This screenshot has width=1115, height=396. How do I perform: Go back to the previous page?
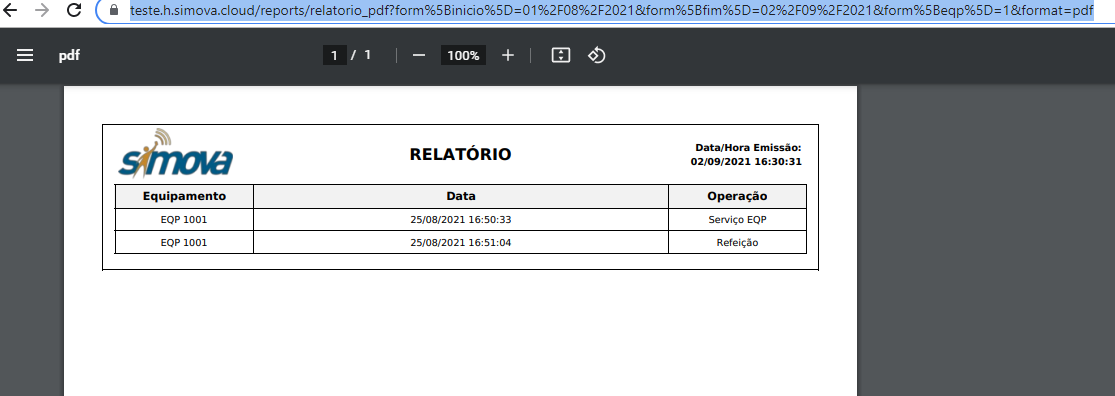pos(11,11)
